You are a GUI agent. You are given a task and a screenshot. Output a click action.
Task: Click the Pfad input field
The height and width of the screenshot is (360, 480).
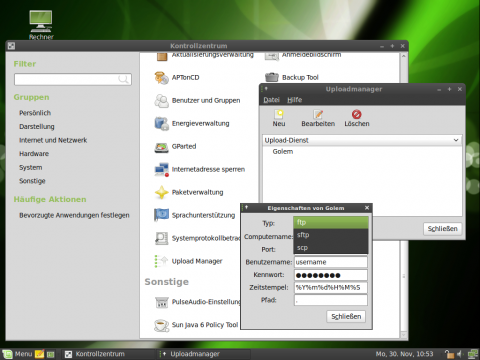tap(331, 300)
